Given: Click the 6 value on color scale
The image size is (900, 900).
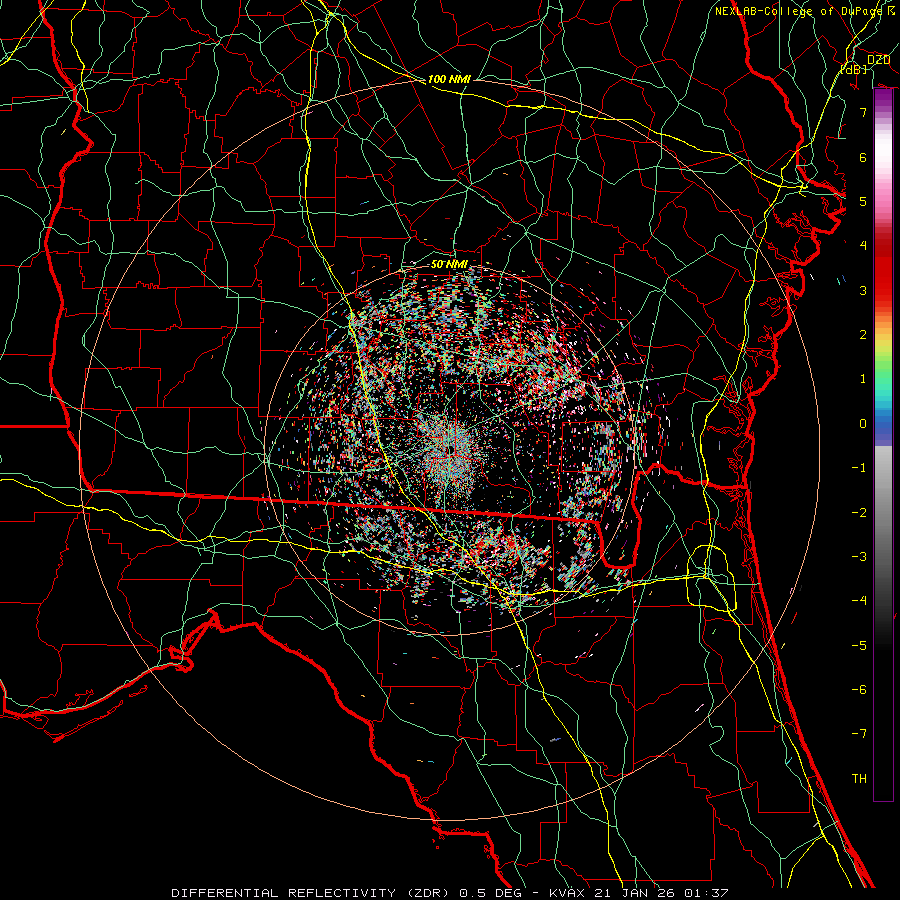Looking at the screenshot, I should click(x=863, y=157).
